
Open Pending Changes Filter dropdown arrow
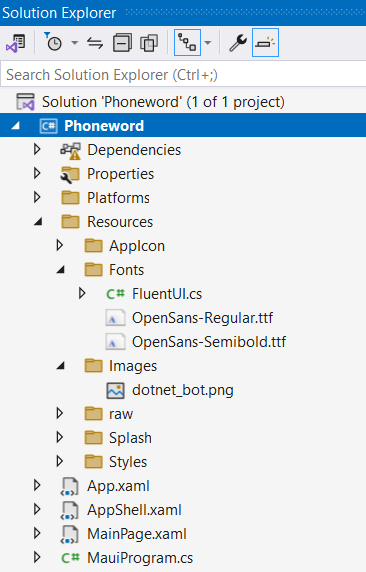[x=74, y=43]
